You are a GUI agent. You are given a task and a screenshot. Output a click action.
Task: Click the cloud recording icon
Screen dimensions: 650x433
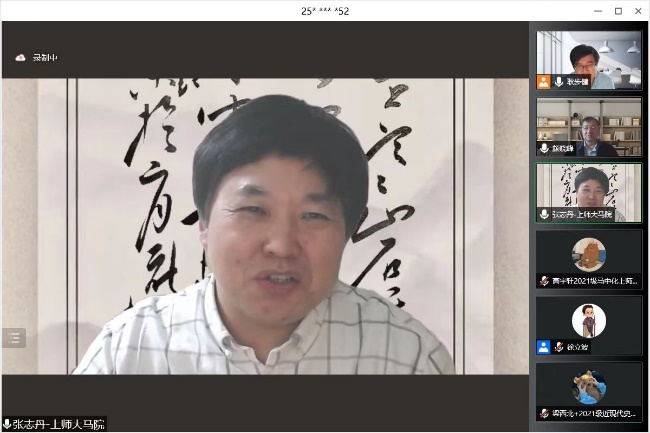pyautogui.click(x=20, y=58)
